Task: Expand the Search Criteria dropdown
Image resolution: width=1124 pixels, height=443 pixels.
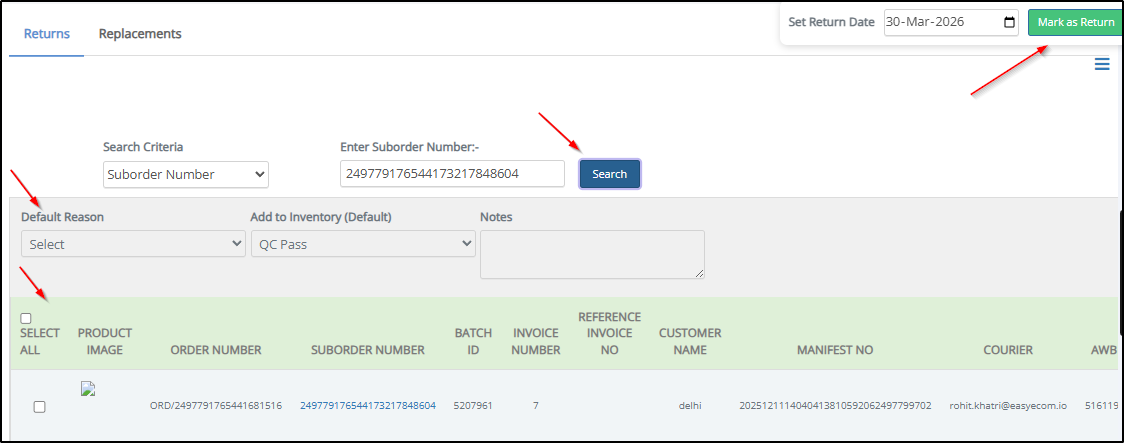Action: click(186, 174)
